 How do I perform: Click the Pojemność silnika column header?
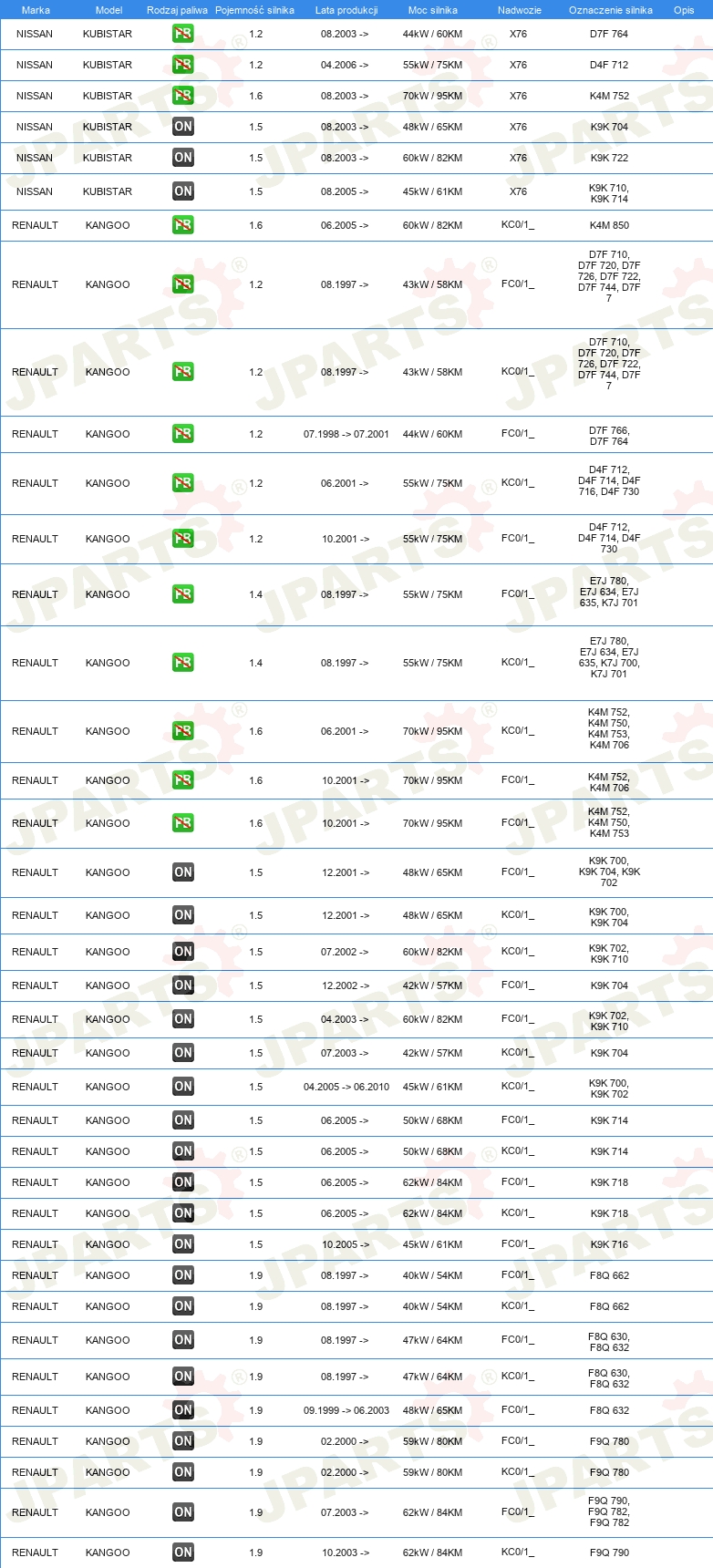(254, 10)
